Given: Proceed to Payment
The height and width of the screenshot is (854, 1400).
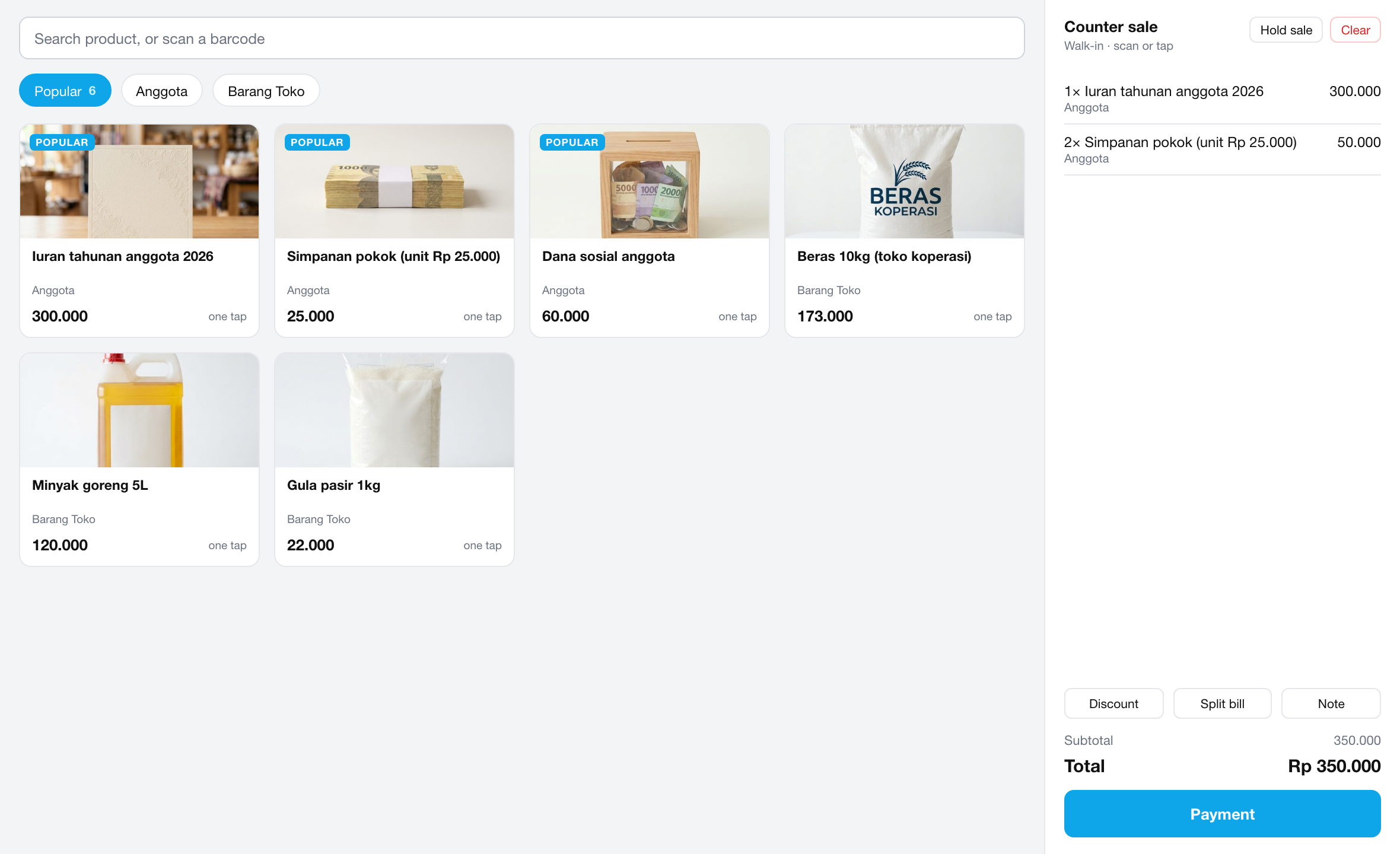Looking at the screenshot, I should (1222, 814).
